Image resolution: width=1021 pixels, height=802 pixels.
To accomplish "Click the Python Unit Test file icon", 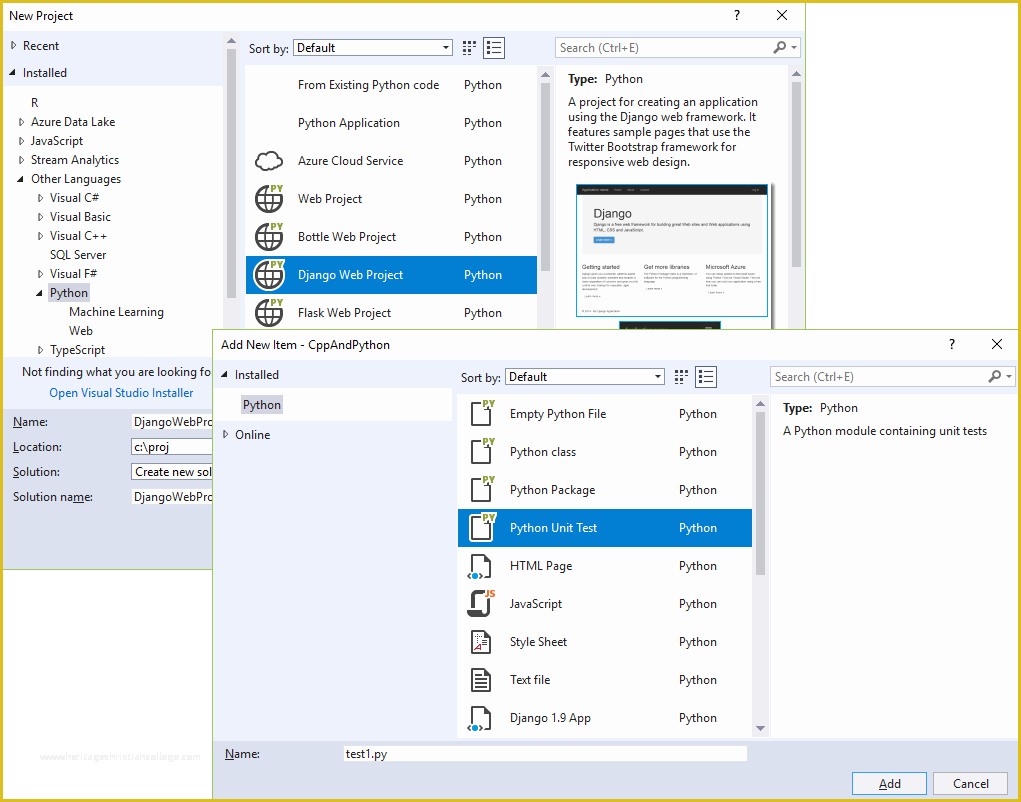I will click(x=483, y=527).
